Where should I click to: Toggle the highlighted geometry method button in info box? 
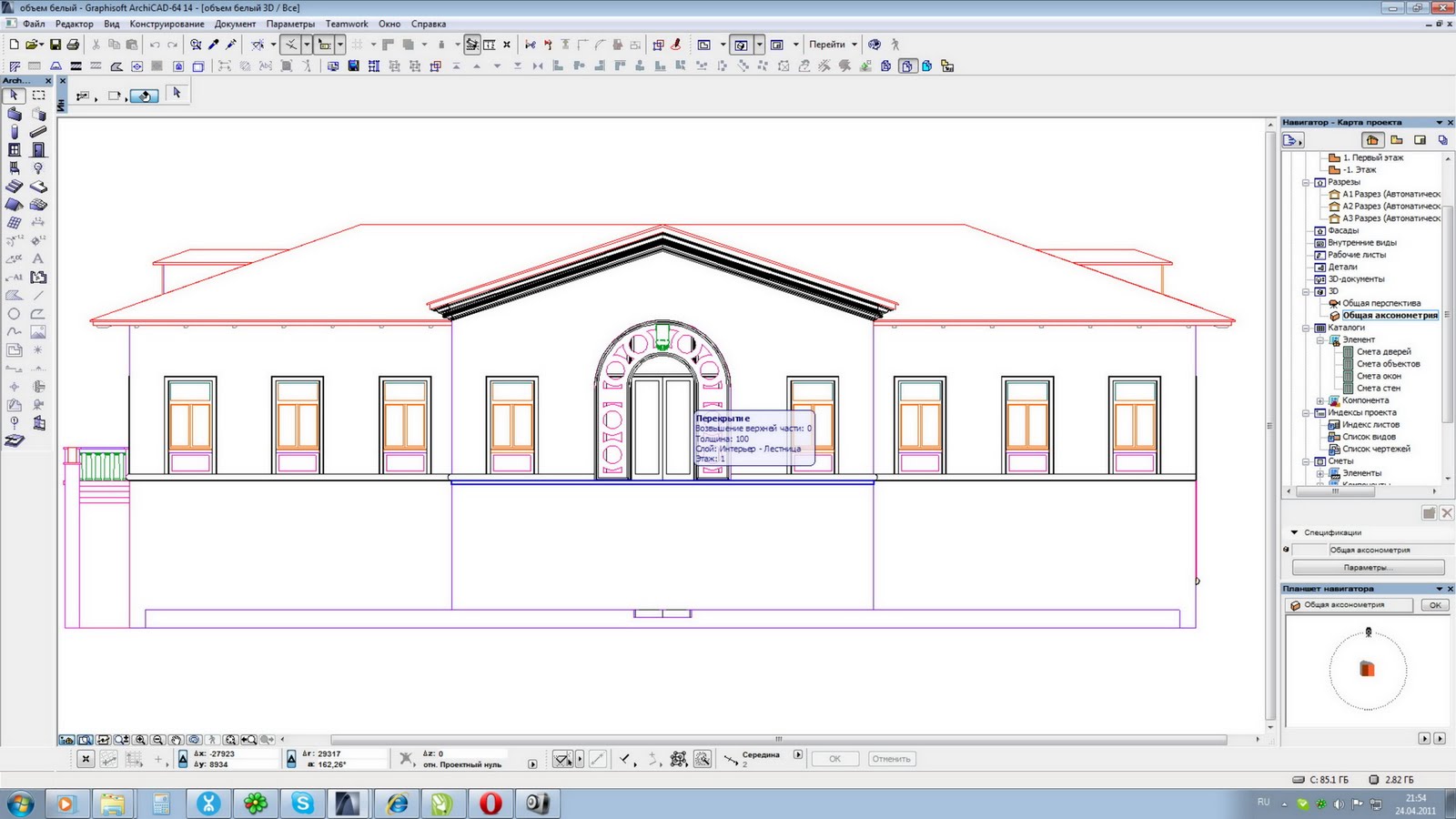coord(145,96)
